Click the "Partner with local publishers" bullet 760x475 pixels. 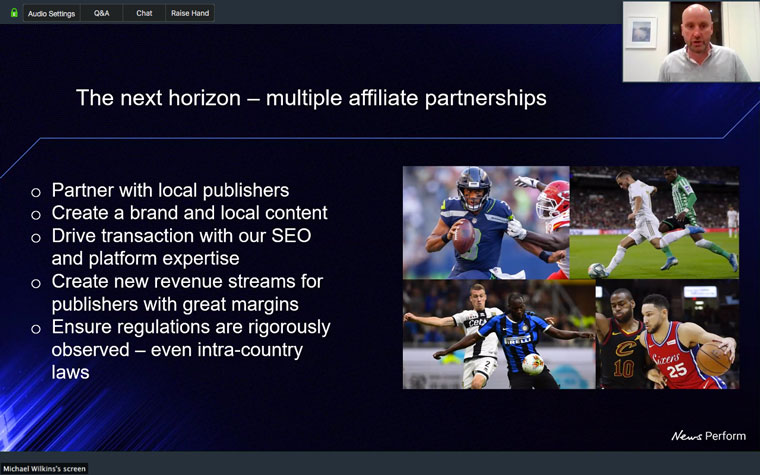[170, 190]
